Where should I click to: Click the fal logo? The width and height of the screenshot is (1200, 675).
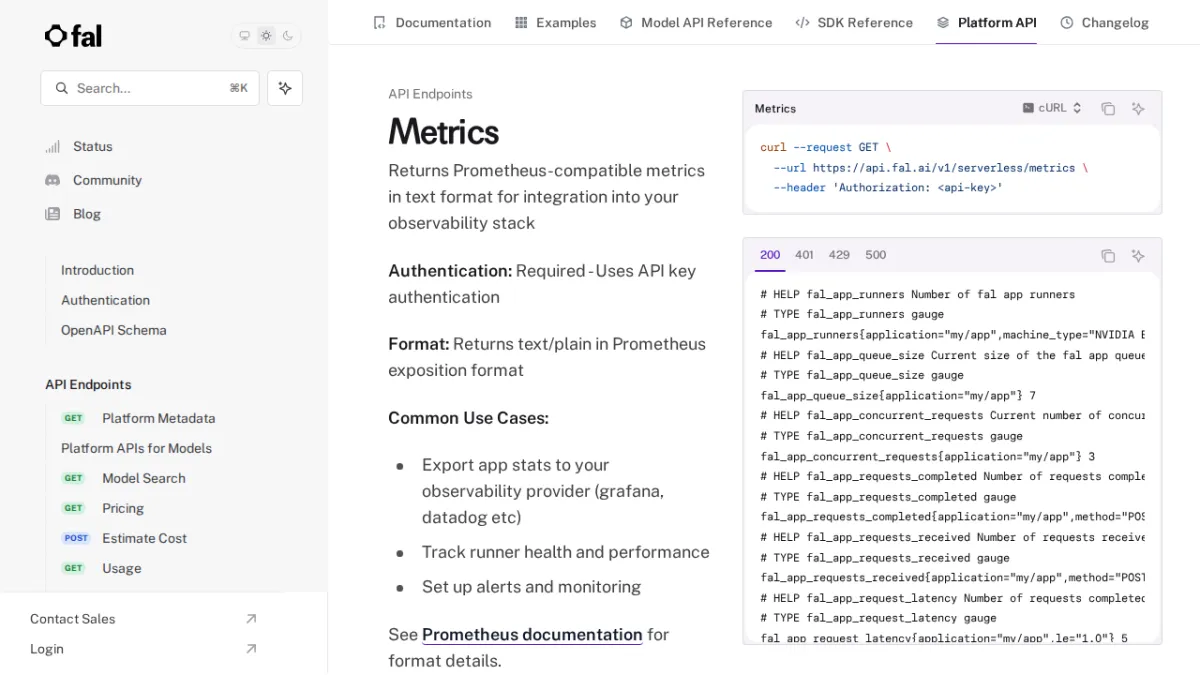[73, 36]
